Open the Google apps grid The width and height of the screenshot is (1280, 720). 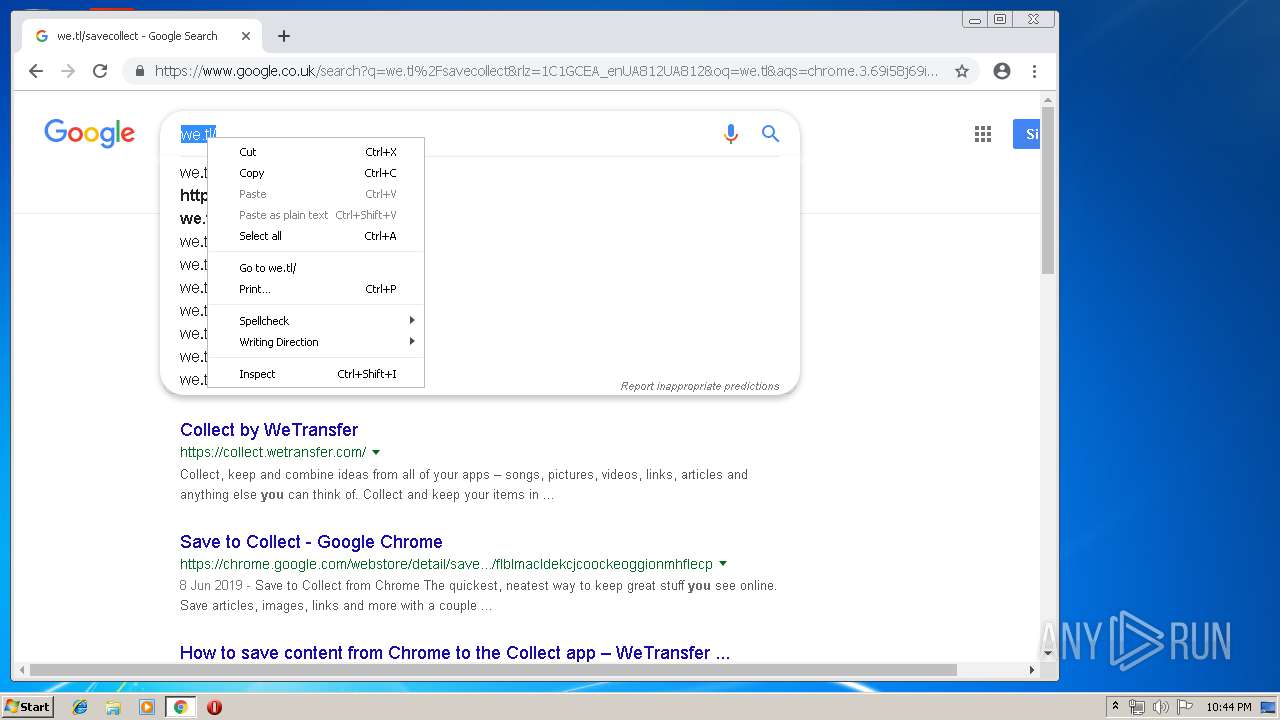pos(983,134)
